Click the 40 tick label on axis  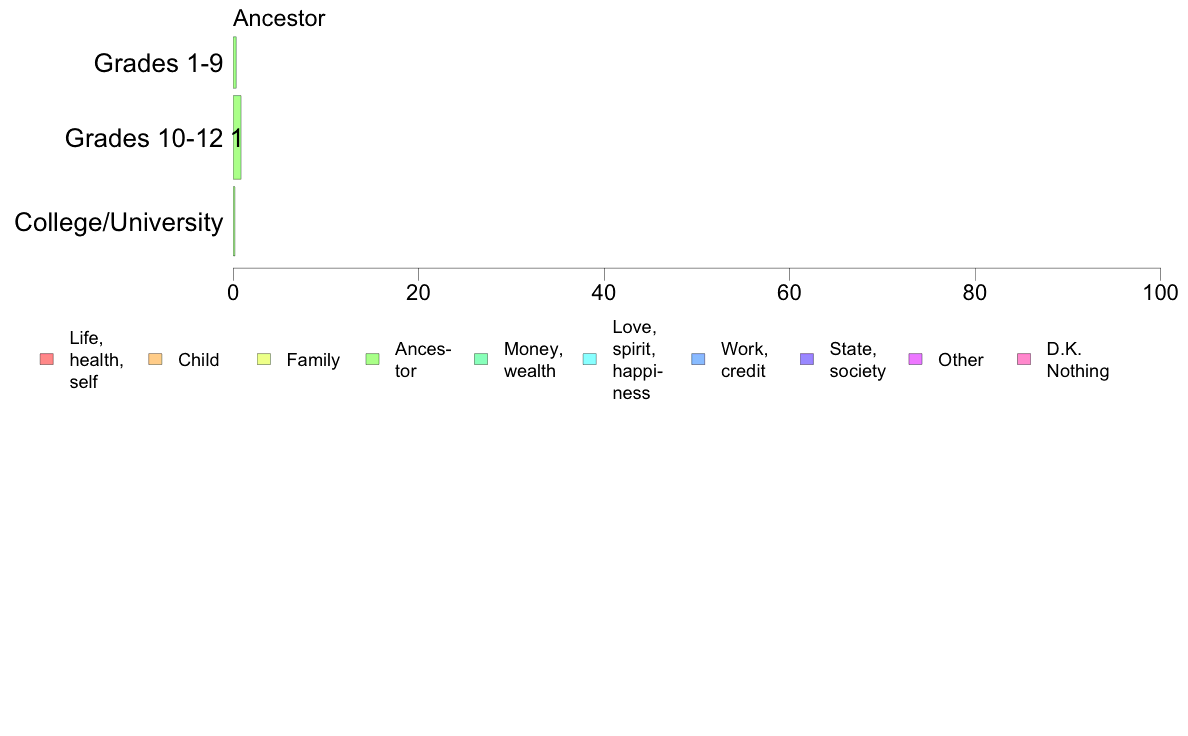pyautogui.click(x=604, y=293)
